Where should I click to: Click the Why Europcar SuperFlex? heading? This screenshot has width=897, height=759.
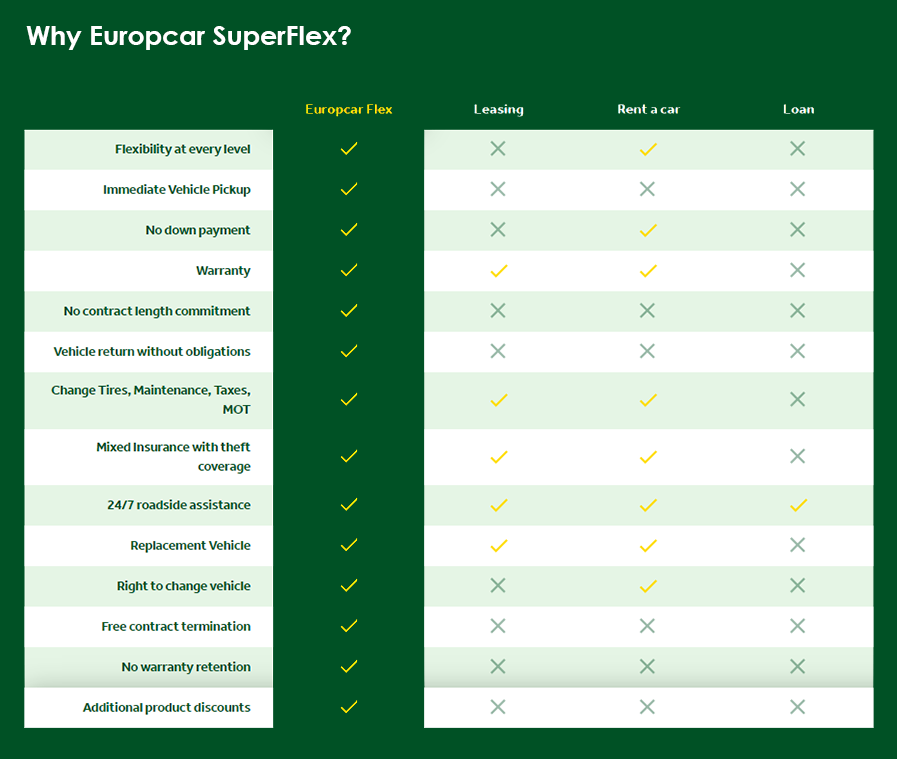point(189,36)
